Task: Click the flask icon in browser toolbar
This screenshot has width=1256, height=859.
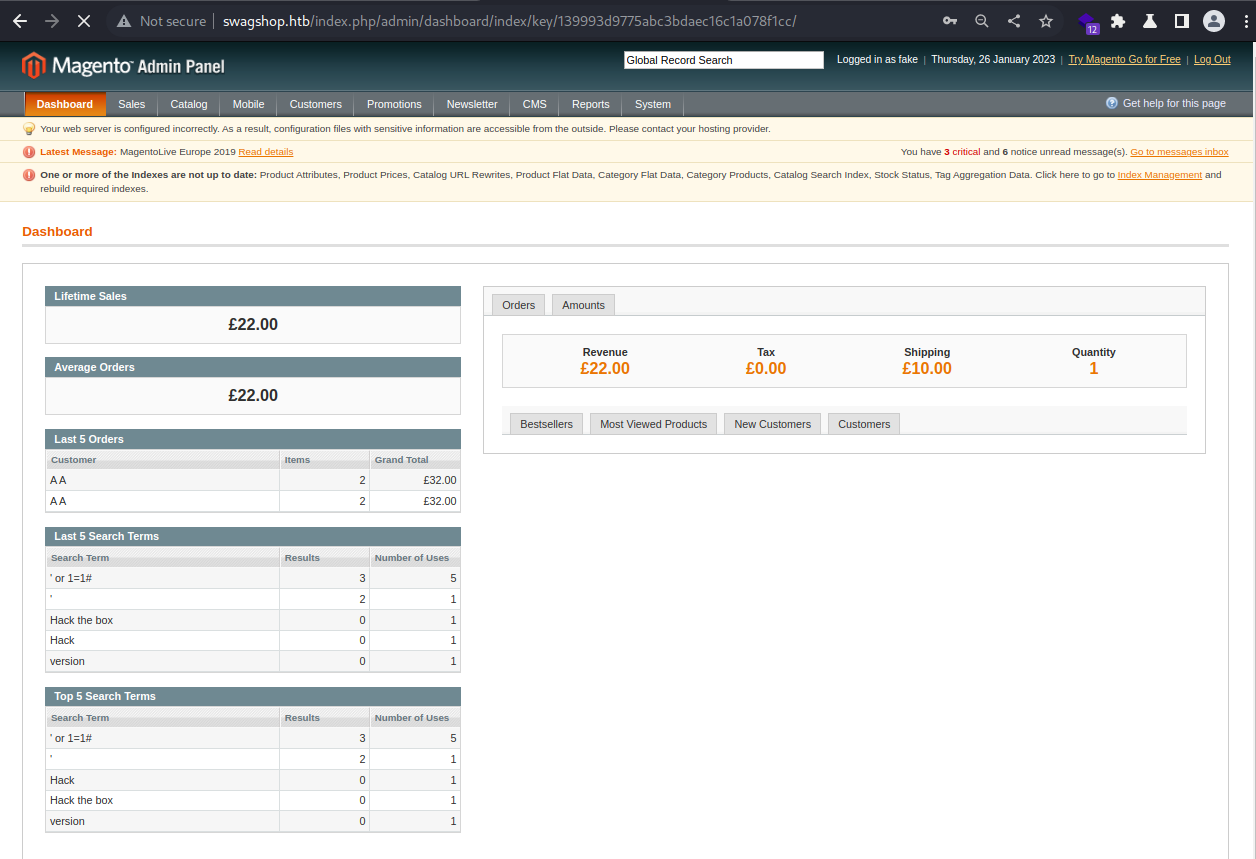Action: coord(1150,21)
